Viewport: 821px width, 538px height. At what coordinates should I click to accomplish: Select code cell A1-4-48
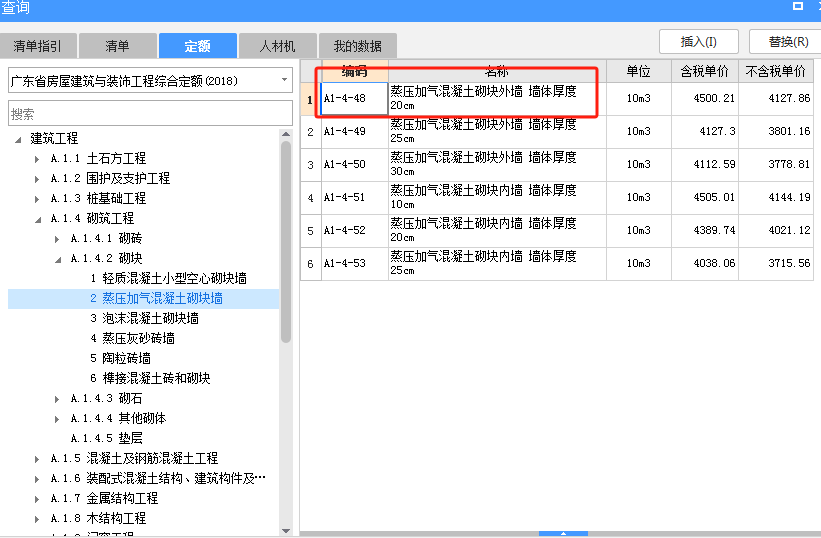click(354, 98)
